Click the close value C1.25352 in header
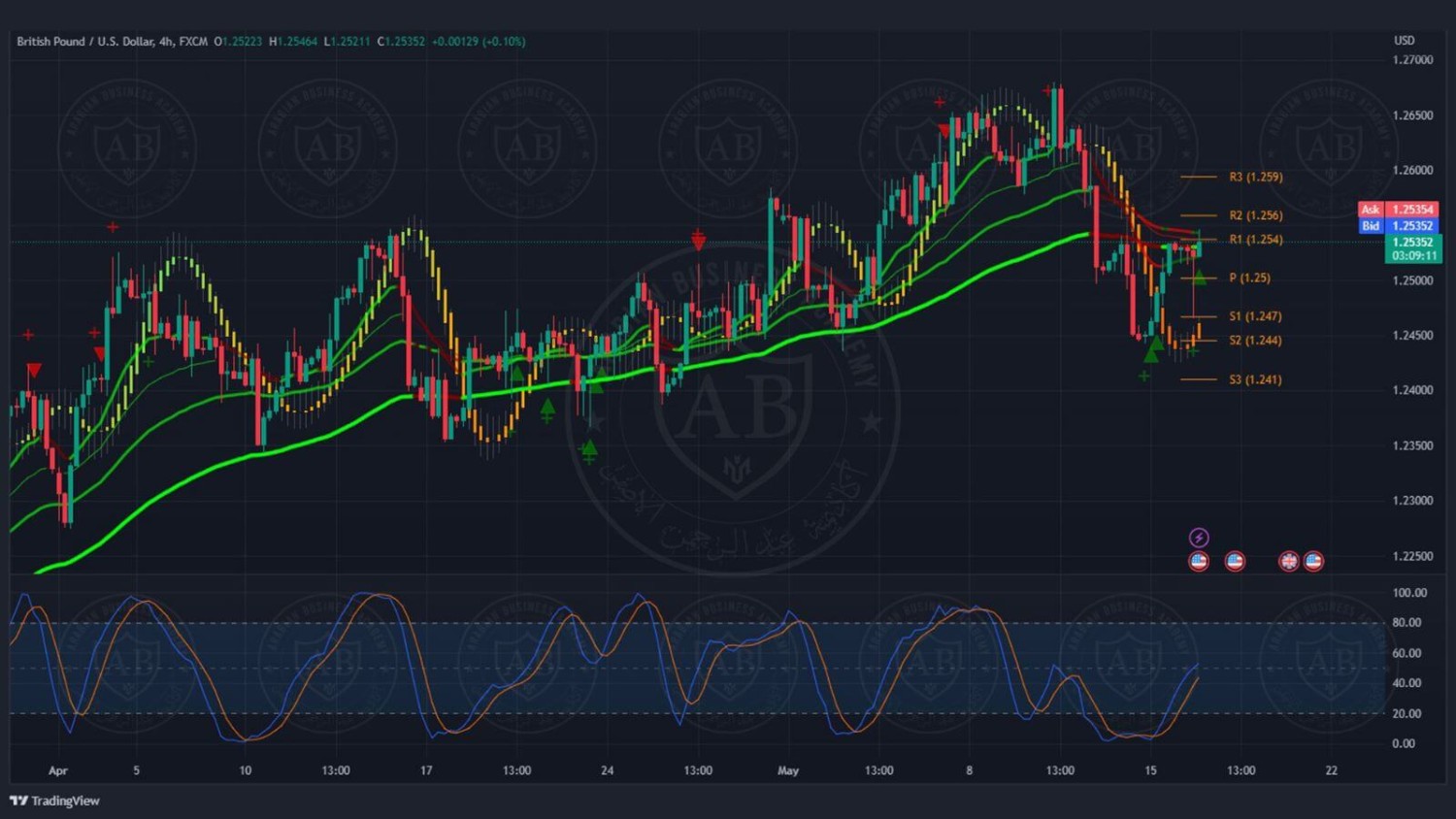This screenshot has width=1456, height=819. pos(401,42)
